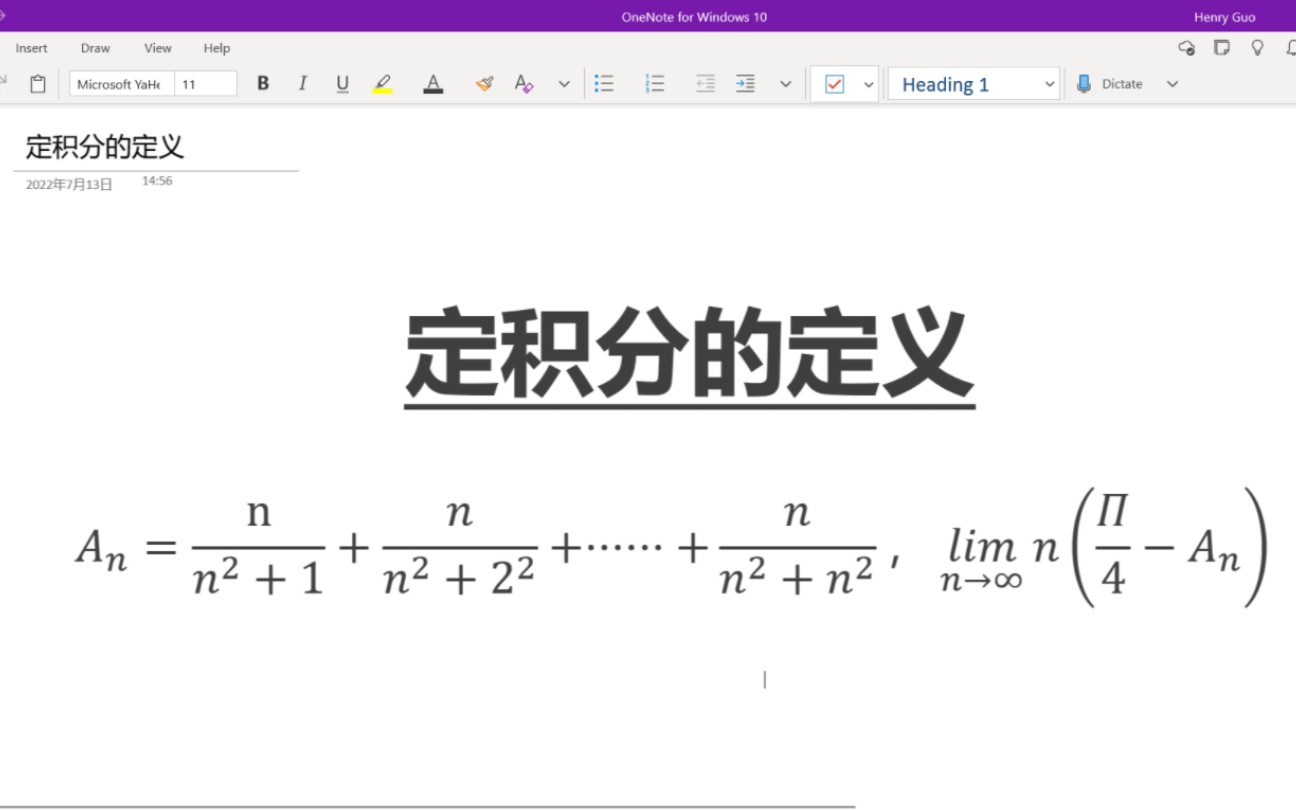
Task: Click the cloud sync status icon
Action: tap(1187, 48)
